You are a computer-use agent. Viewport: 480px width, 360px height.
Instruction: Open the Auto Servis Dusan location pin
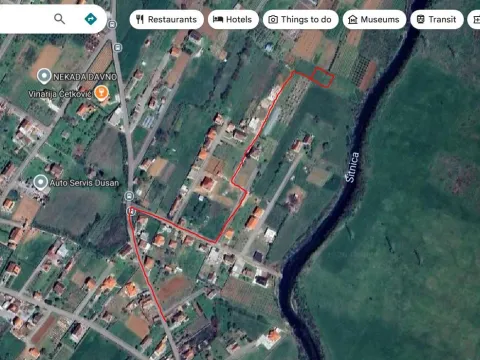tap(41, 182)
